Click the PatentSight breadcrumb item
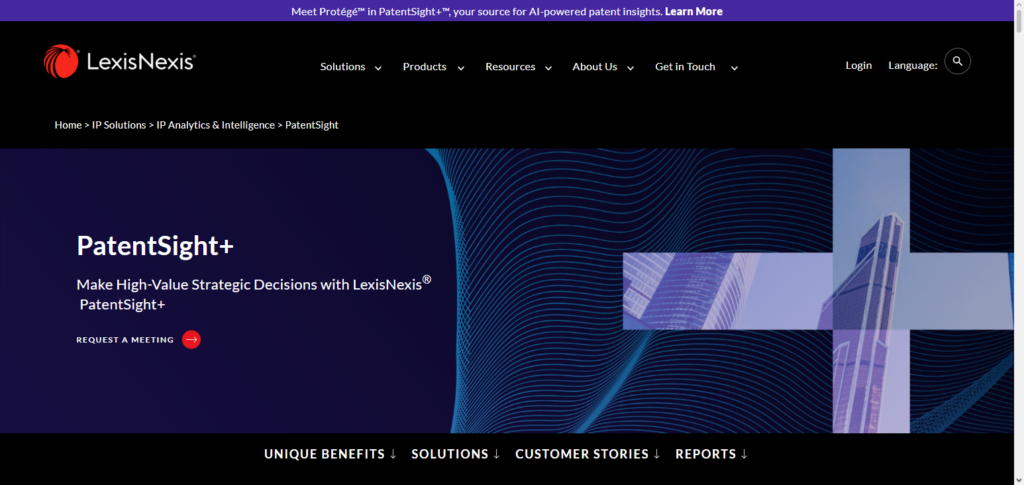Image resolution: width=1024 pixels, height=485 pixels. pyautogui.click(x=312, y=125)
